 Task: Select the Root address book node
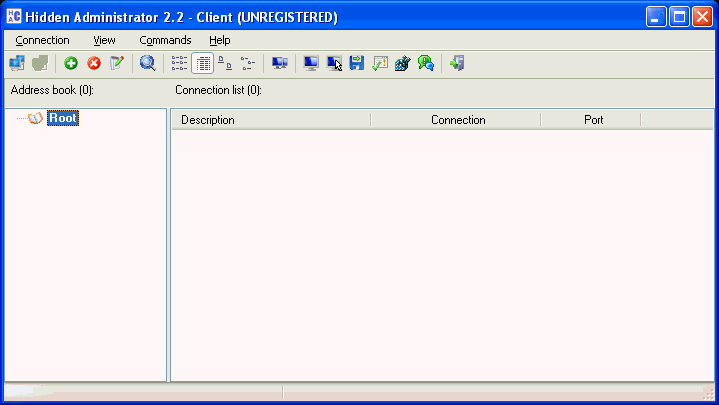coord(62,118)
